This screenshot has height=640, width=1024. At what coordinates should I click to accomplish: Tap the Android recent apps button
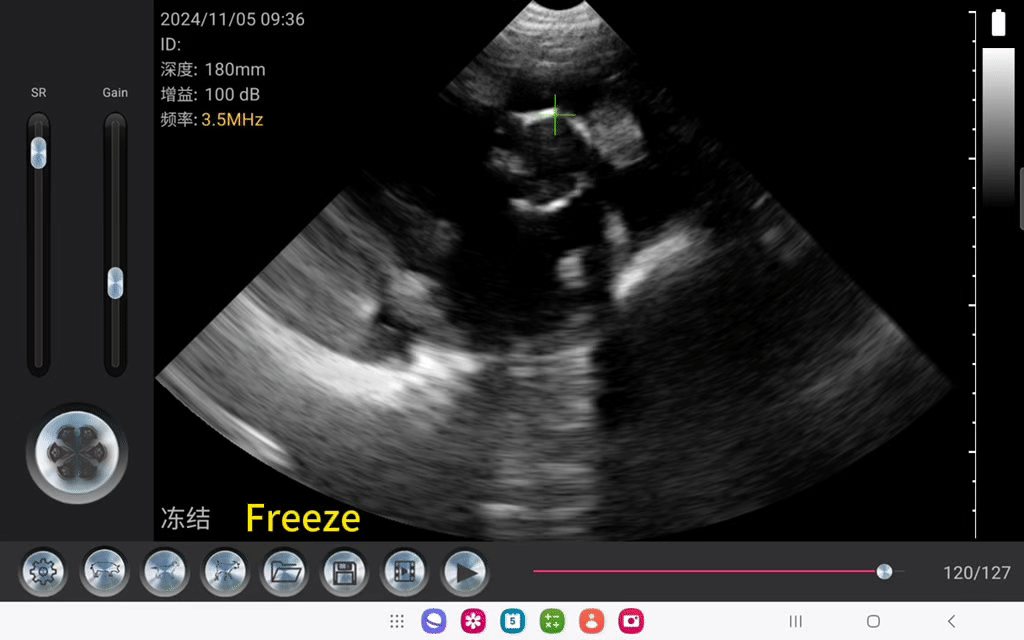[795, 621]
